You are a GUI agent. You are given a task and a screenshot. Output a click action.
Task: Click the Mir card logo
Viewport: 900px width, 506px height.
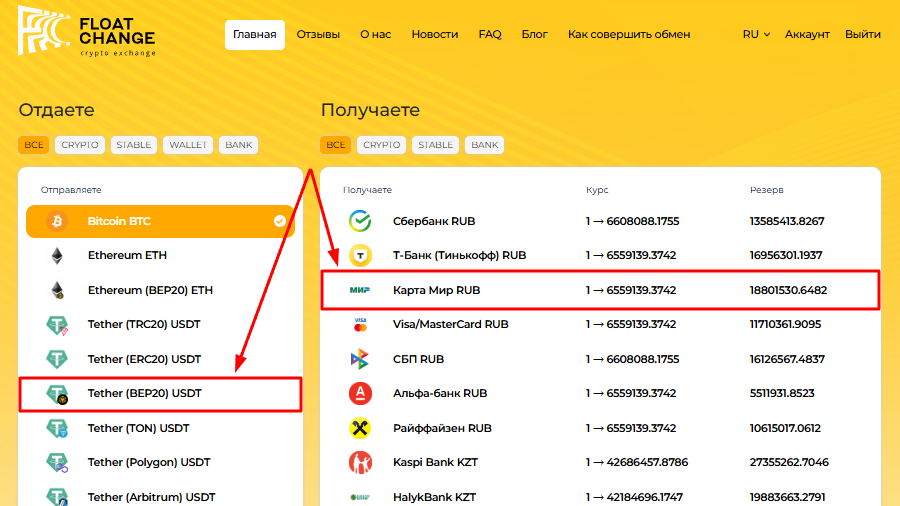pos(360,290)
